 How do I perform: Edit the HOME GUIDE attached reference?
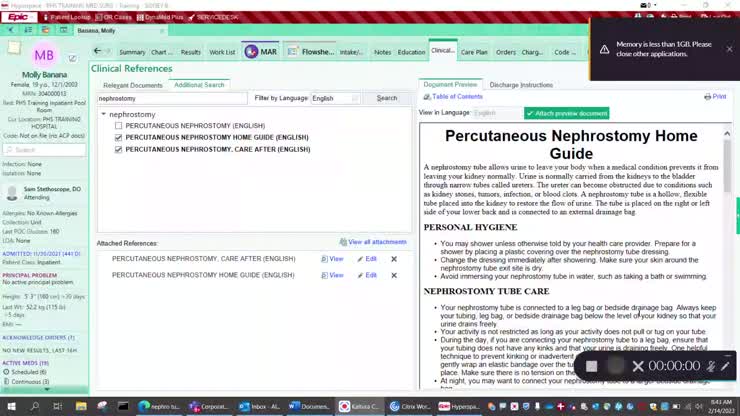tap(367, 275)
